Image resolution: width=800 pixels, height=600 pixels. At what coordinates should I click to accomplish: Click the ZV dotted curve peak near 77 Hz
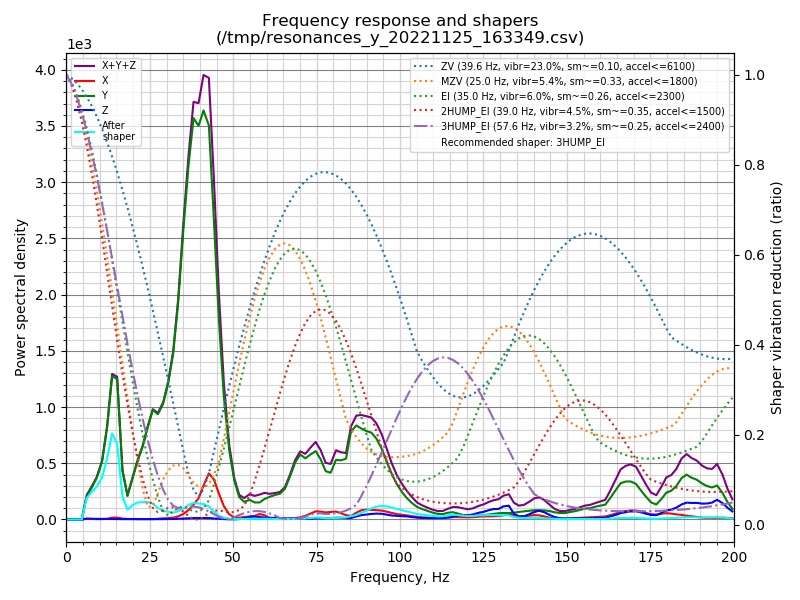click(x=324, y=172)
